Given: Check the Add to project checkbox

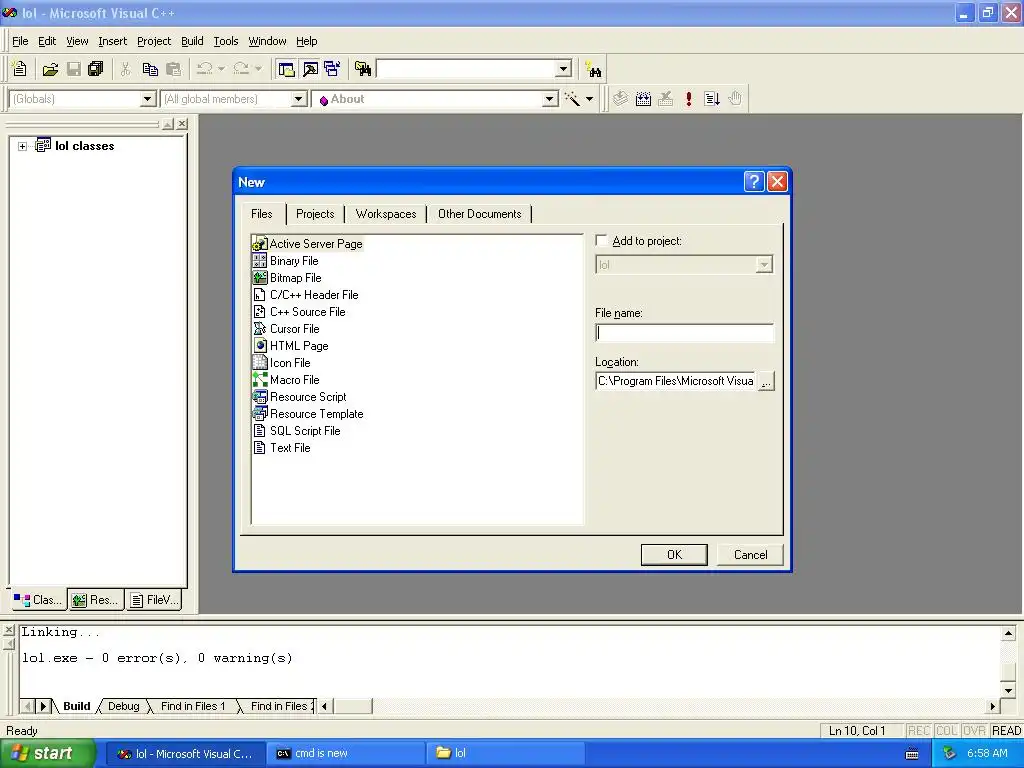Looking at the screenshot, I should click(x=601, y=241).
